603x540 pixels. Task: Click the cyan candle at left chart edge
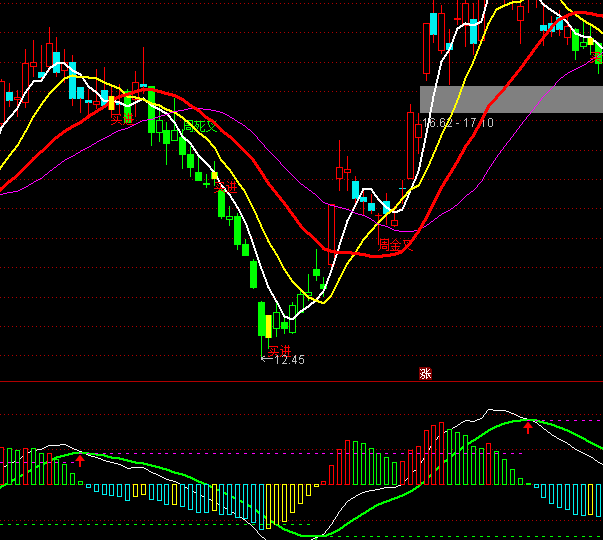[9, 97]
